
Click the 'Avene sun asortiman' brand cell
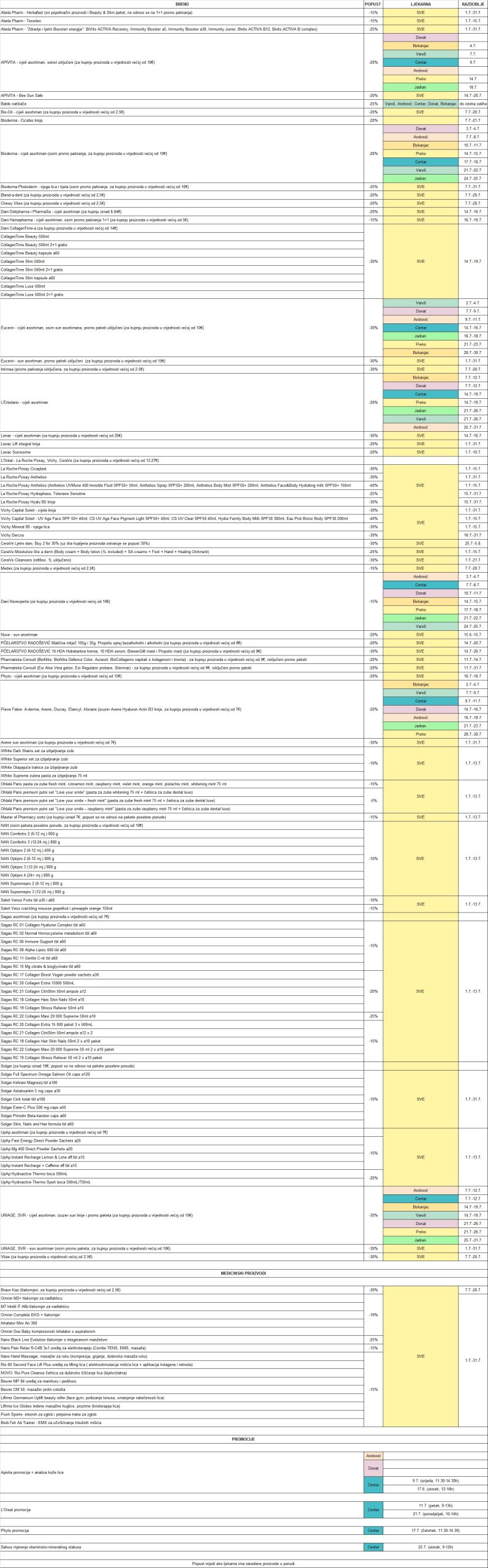tap(181, 742)
